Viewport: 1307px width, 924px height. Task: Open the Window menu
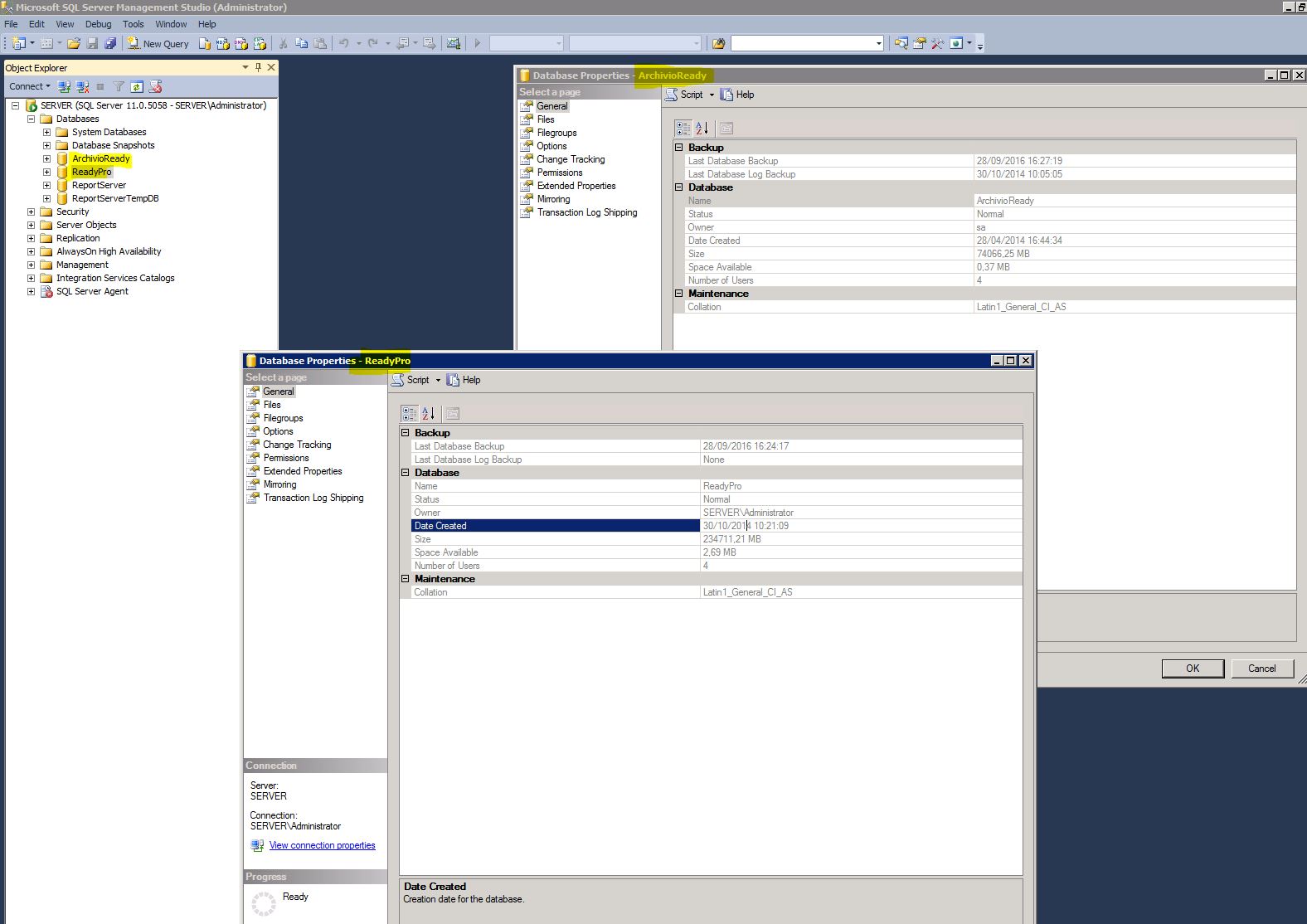click(171, 24)
